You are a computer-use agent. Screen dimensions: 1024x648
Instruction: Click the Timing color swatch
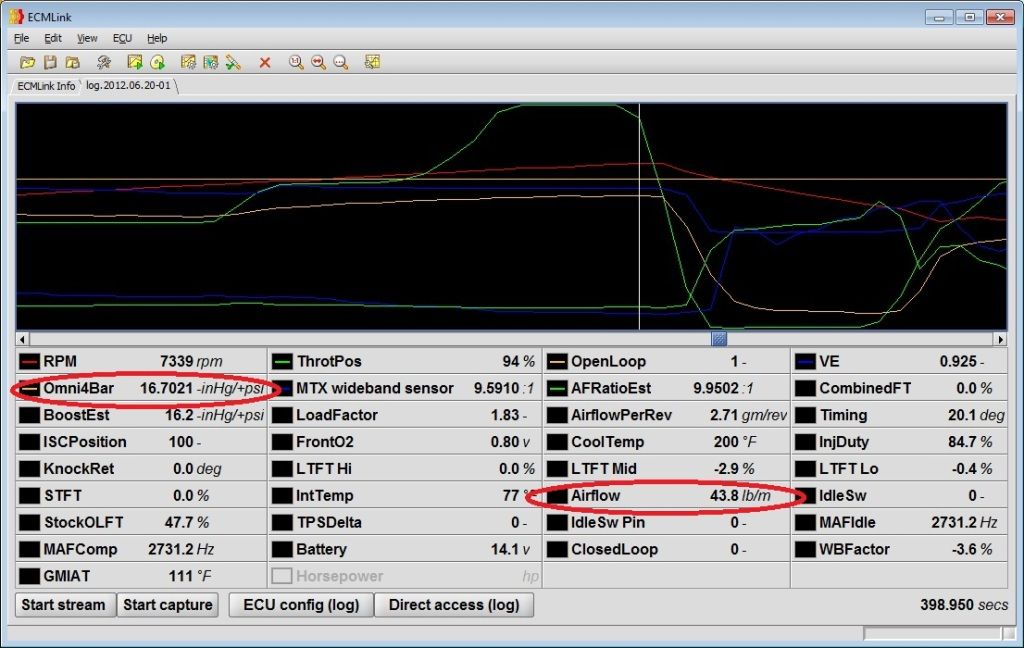coord(805,415)
